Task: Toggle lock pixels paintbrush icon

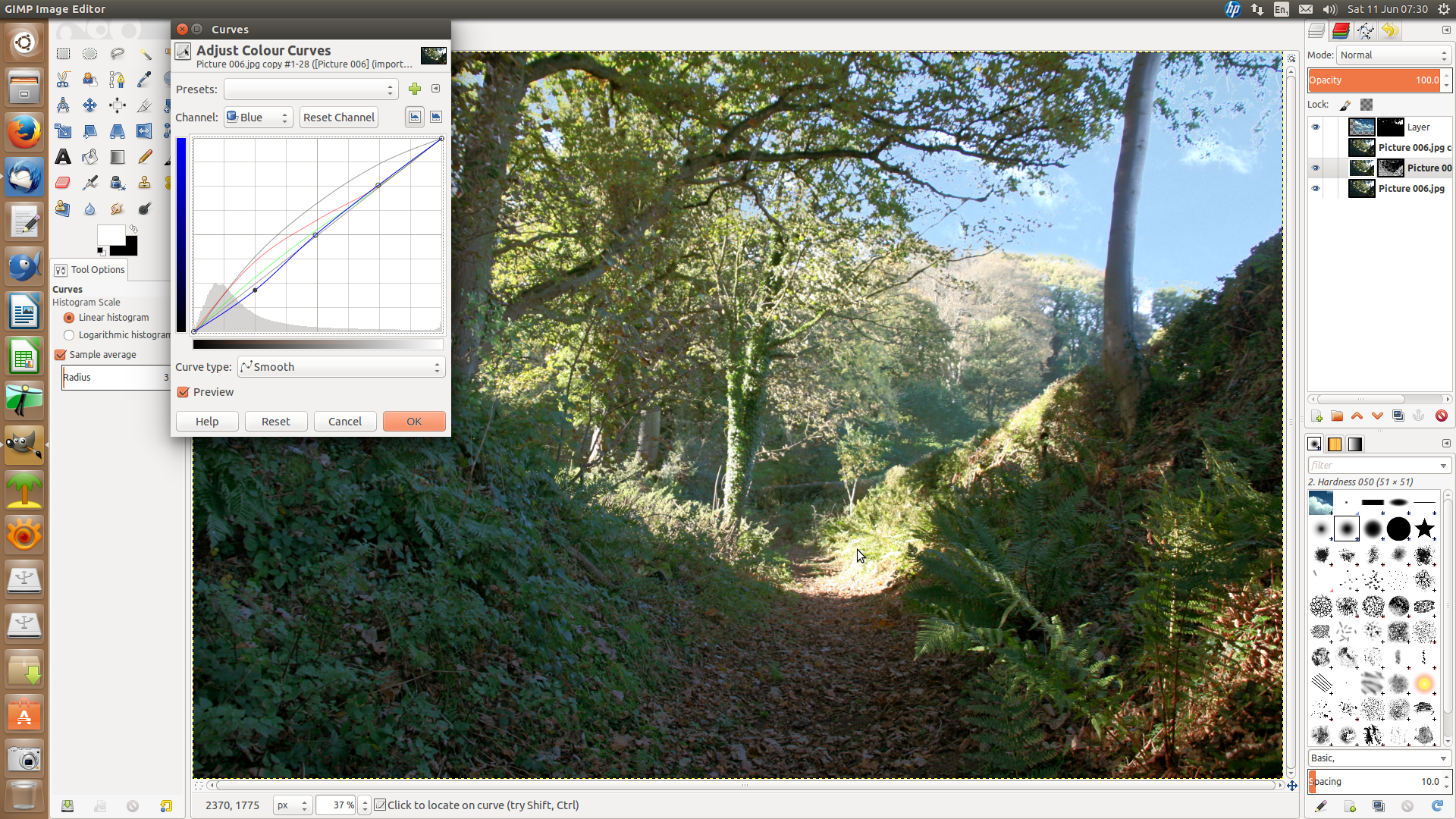Action: coord(1345,105)
